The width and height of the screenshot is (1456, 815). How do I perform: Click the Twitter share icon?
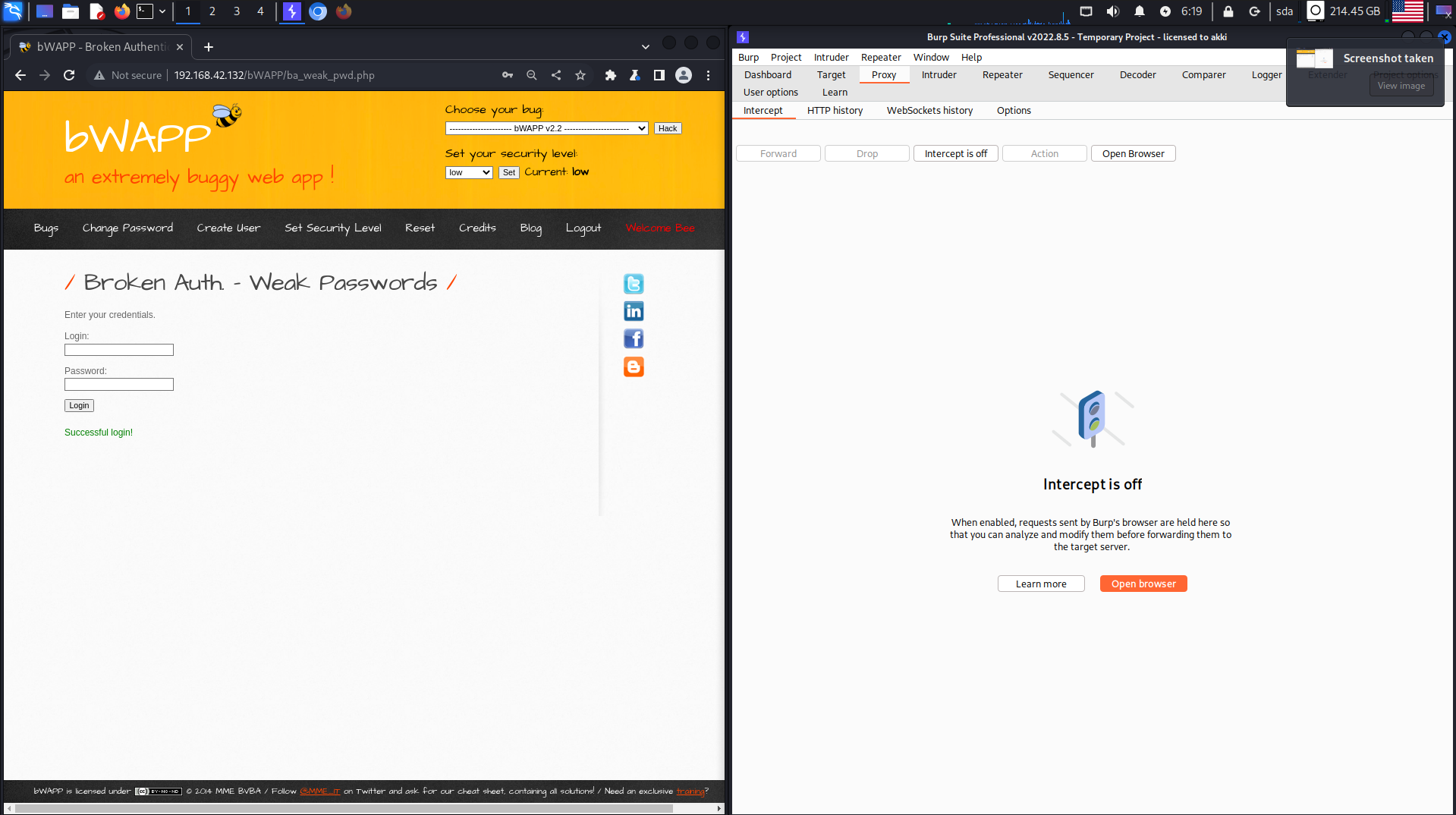coord(633,284)
